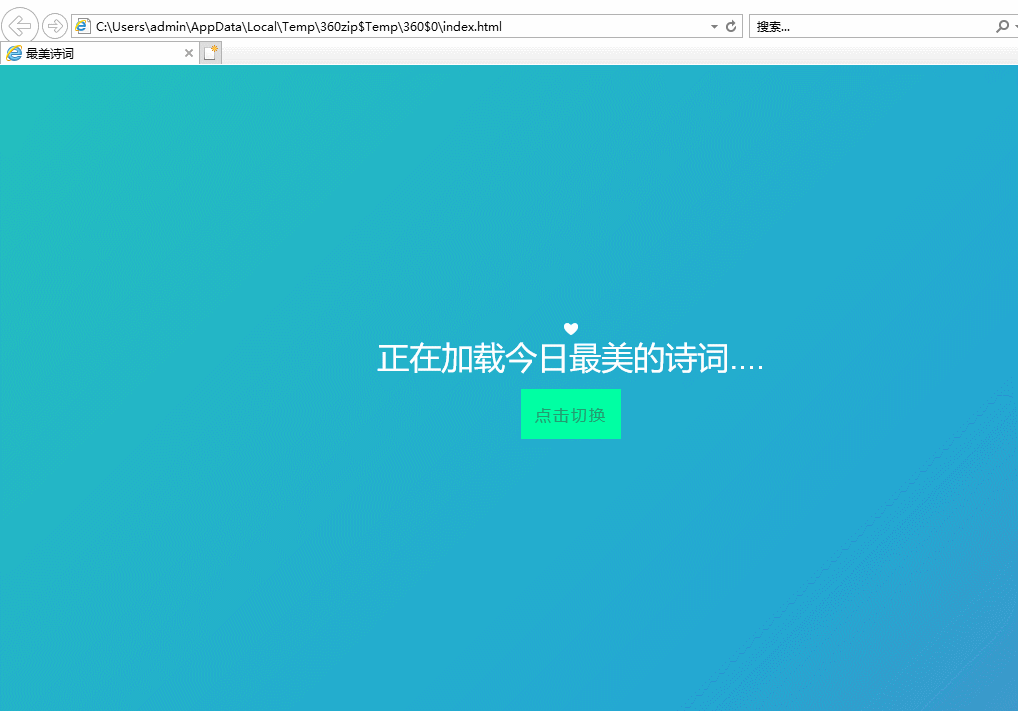Open the address bar history dropdown arrow
1018x711 pixels.
714,27
